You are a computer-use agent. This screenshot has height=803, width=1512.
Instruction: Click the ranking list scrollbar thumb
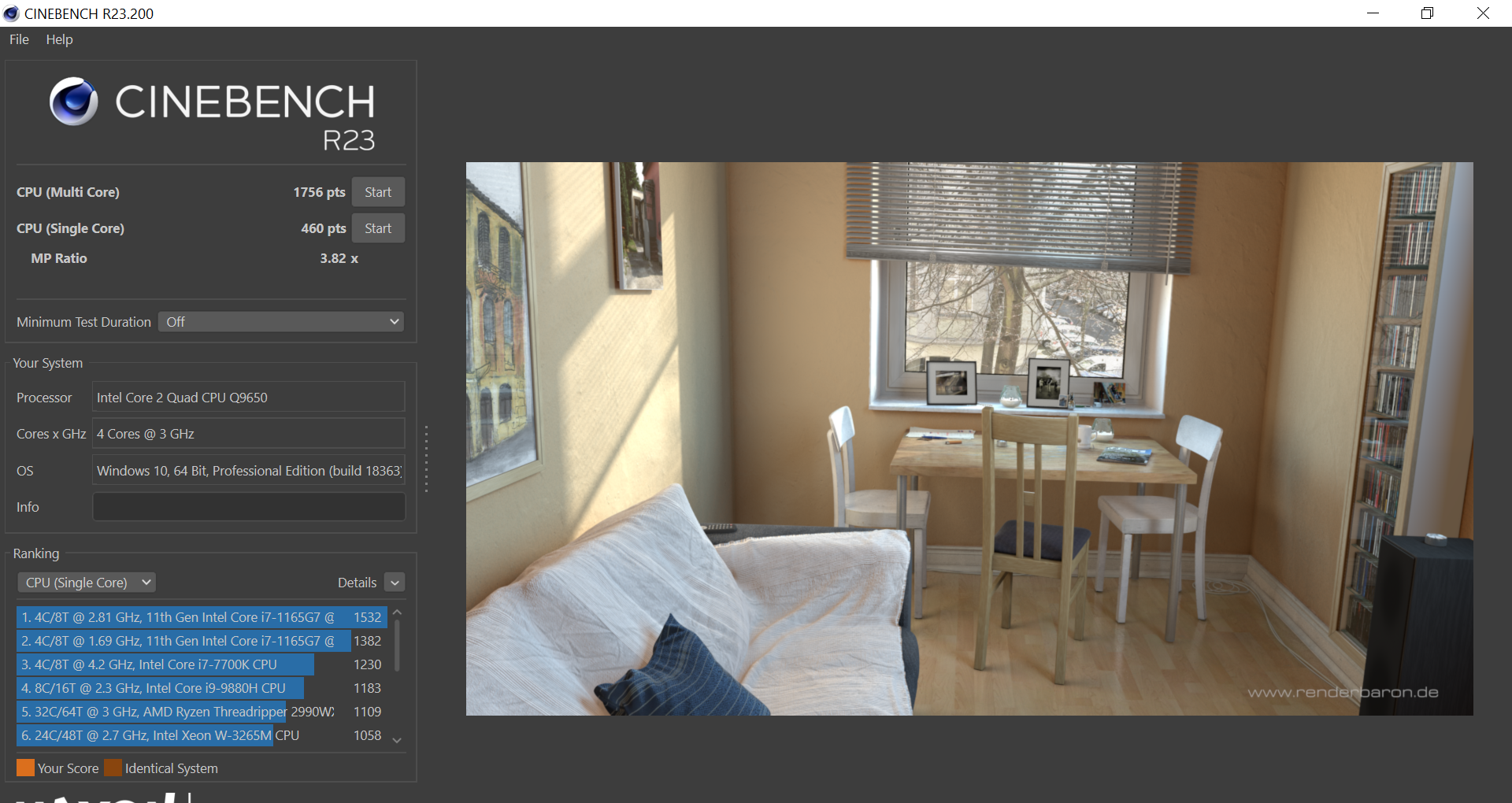397,646
